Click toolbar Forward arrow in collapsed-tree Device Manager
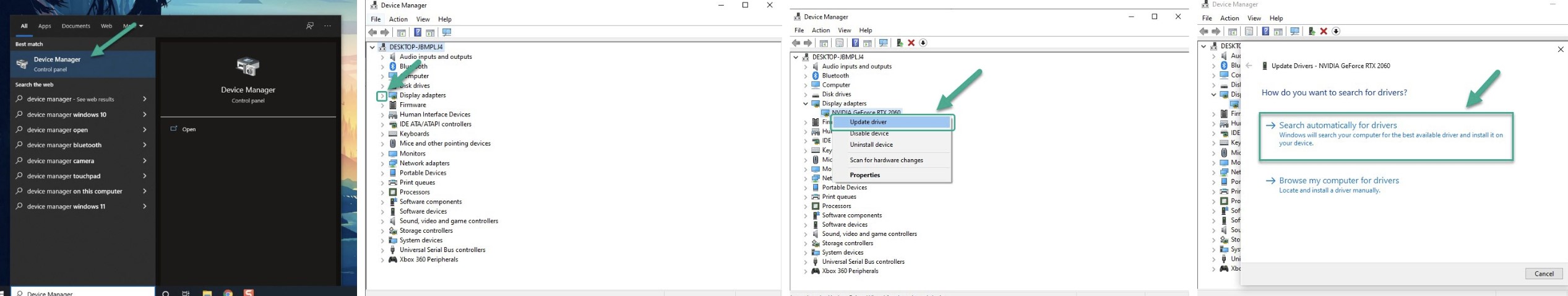Viewport: 1568px width, 296px height. [x=385, y=32]
